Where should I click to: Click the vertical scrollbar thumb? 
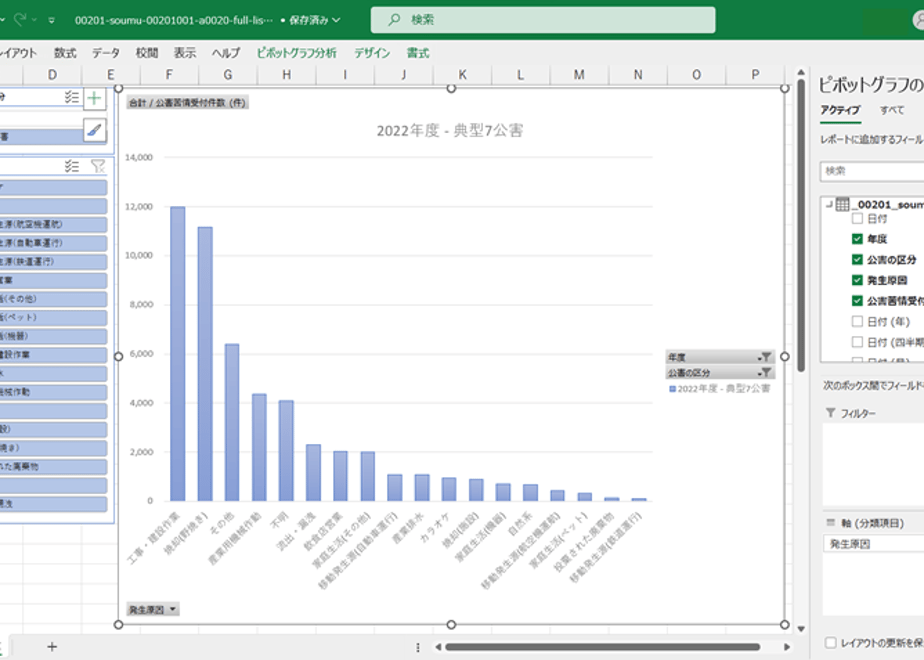coord(801,226)
